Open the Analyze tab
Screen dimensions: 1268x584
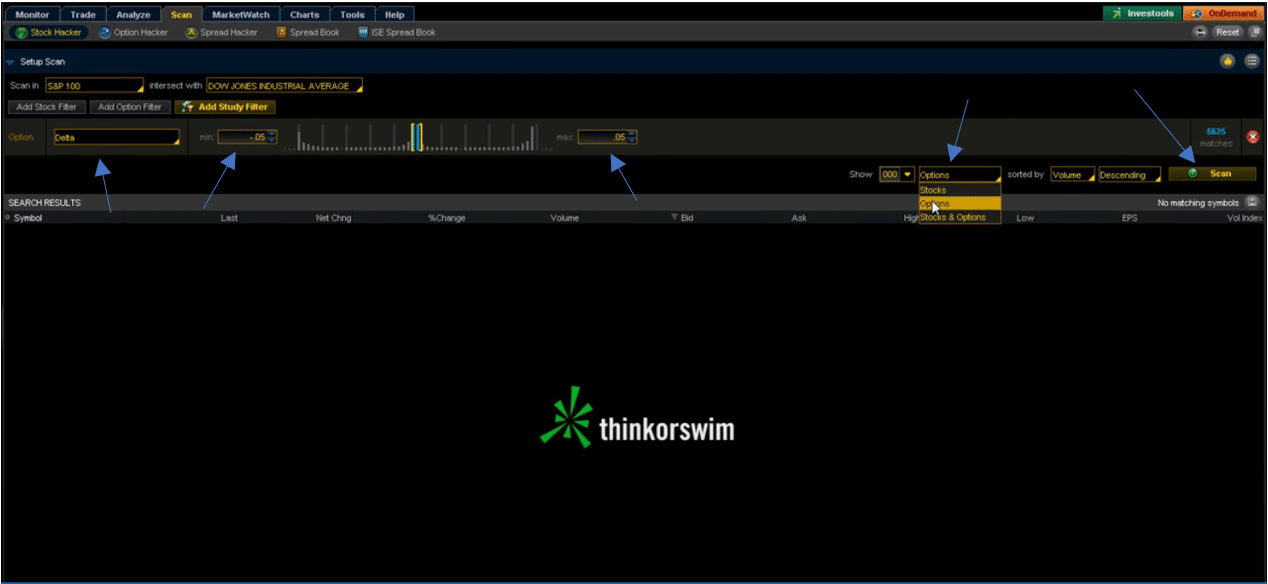(x=133, y=15)
